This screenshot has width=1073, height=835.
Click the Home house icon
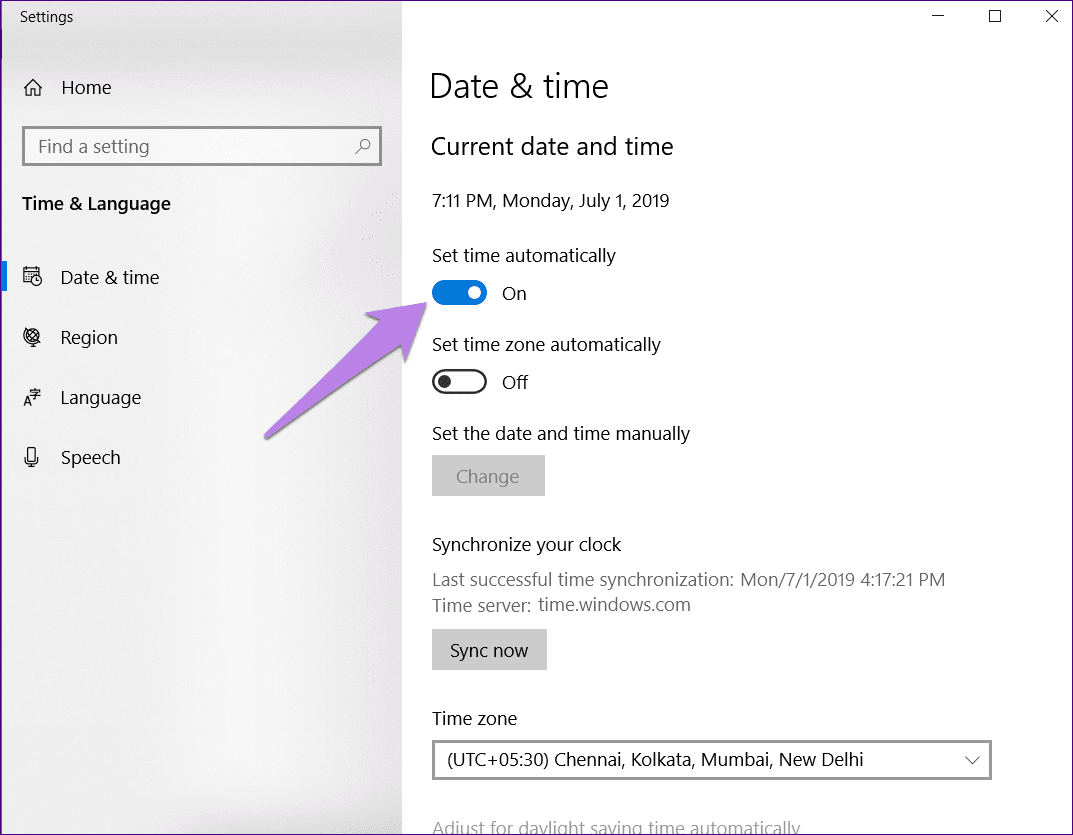point(33,88)
